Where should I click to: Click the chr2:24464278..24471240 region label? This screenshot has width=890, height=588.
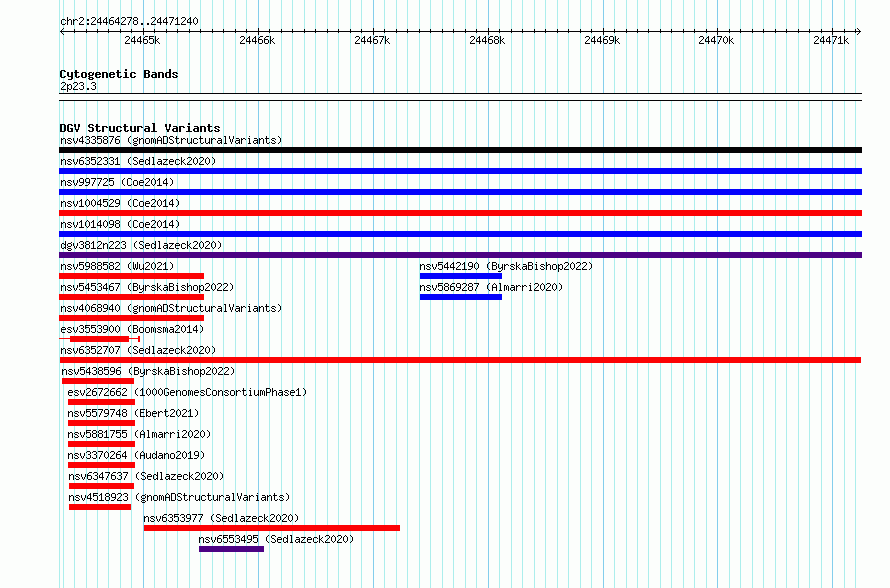tap(129, 21)
